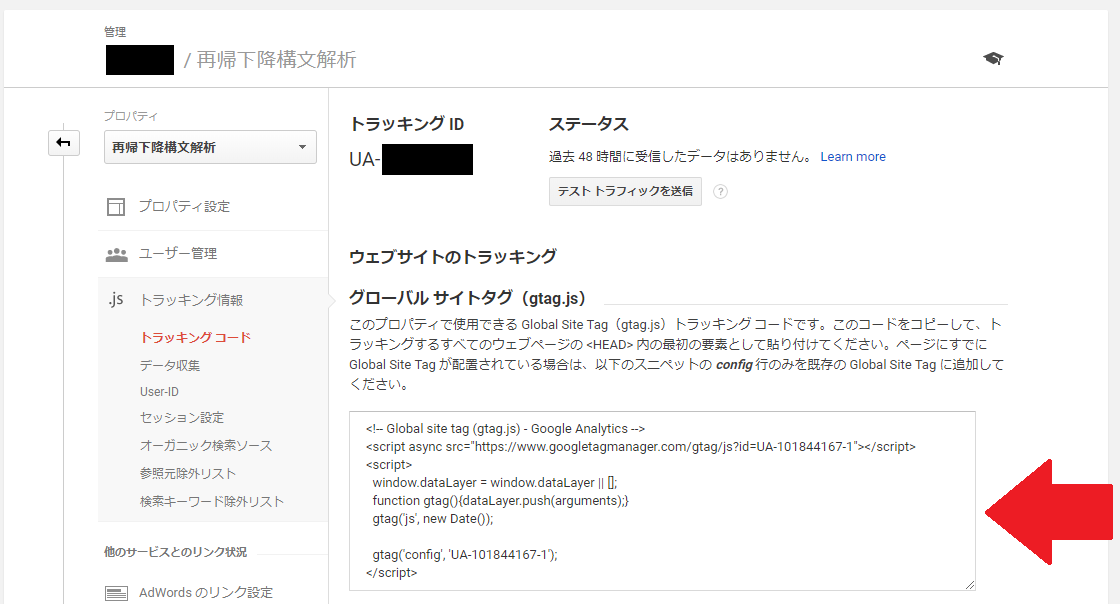Viewport: 1120px width, 604px height.
Task: Click the window.dataLayer code line
Action: [x=494, y=483]
